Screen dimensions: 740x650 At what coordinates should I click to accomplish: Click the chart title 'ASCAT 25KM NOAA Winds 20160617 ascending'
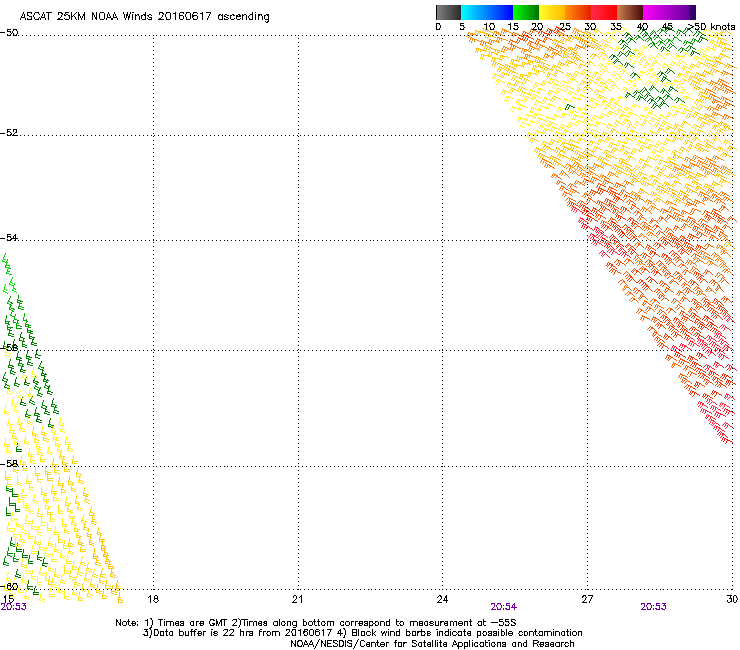[144, 17]
